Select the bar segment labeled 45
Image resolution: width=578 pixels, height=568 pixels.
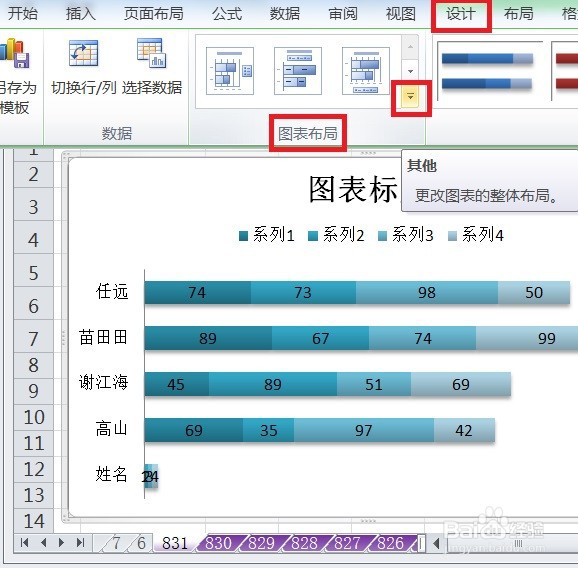coord(177,384)
